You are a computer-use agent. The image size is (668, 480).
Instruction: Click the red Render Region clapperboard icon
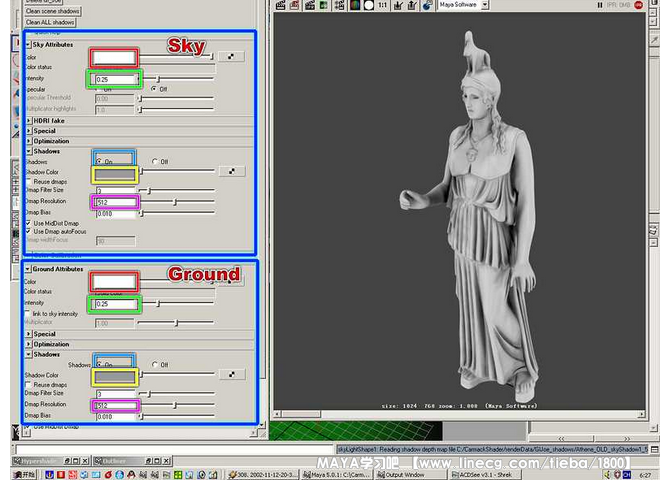tap(294, 5)
